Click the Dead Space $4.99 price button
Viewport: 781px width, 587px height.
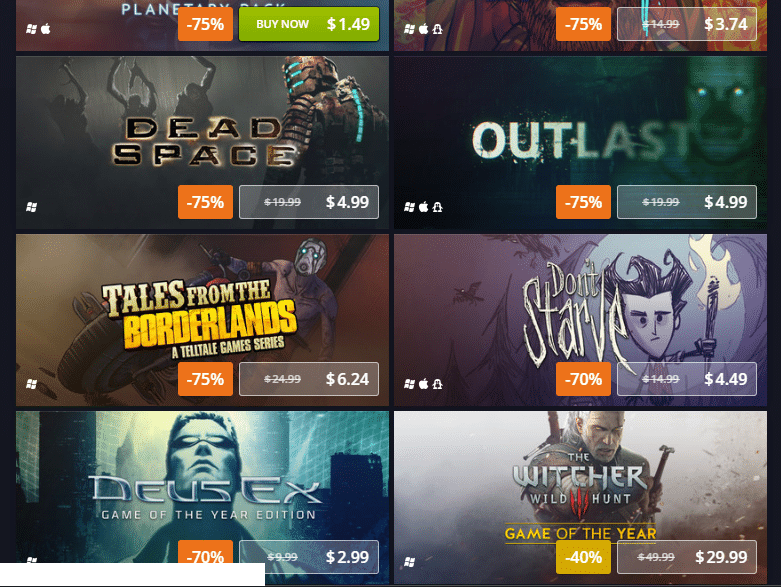click(309, 202)
